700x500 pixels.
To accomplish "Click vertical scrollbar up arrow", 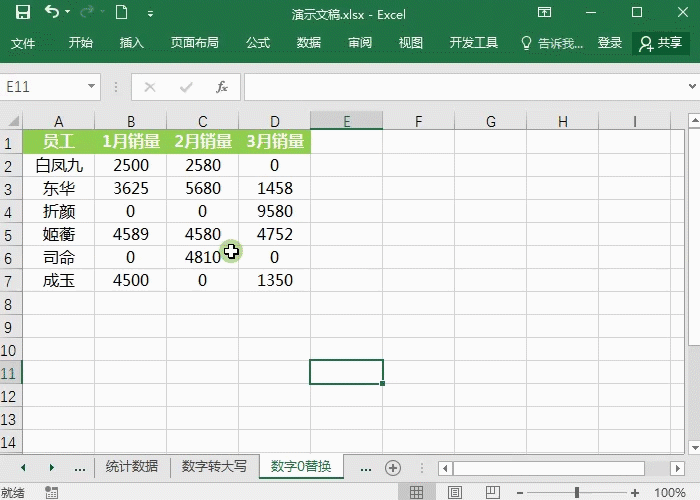I will [694, 120].
